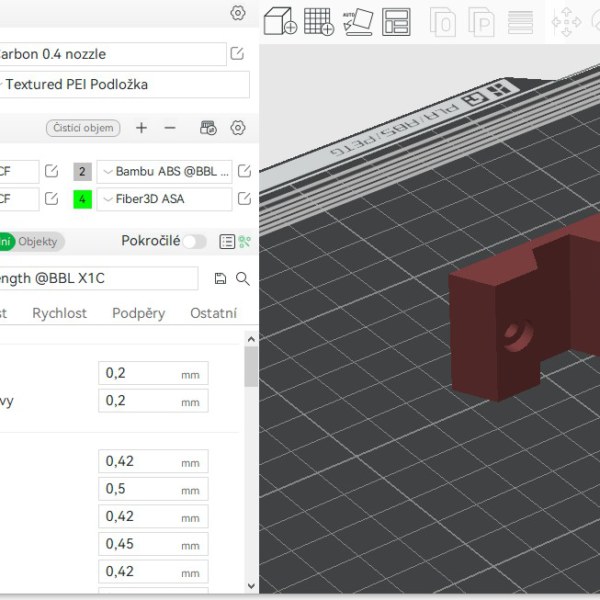This screenshot has height=600, width=600.
Task: Search settings using the magnifier icon
Action: pyautogui.click(x=242, y=279)
